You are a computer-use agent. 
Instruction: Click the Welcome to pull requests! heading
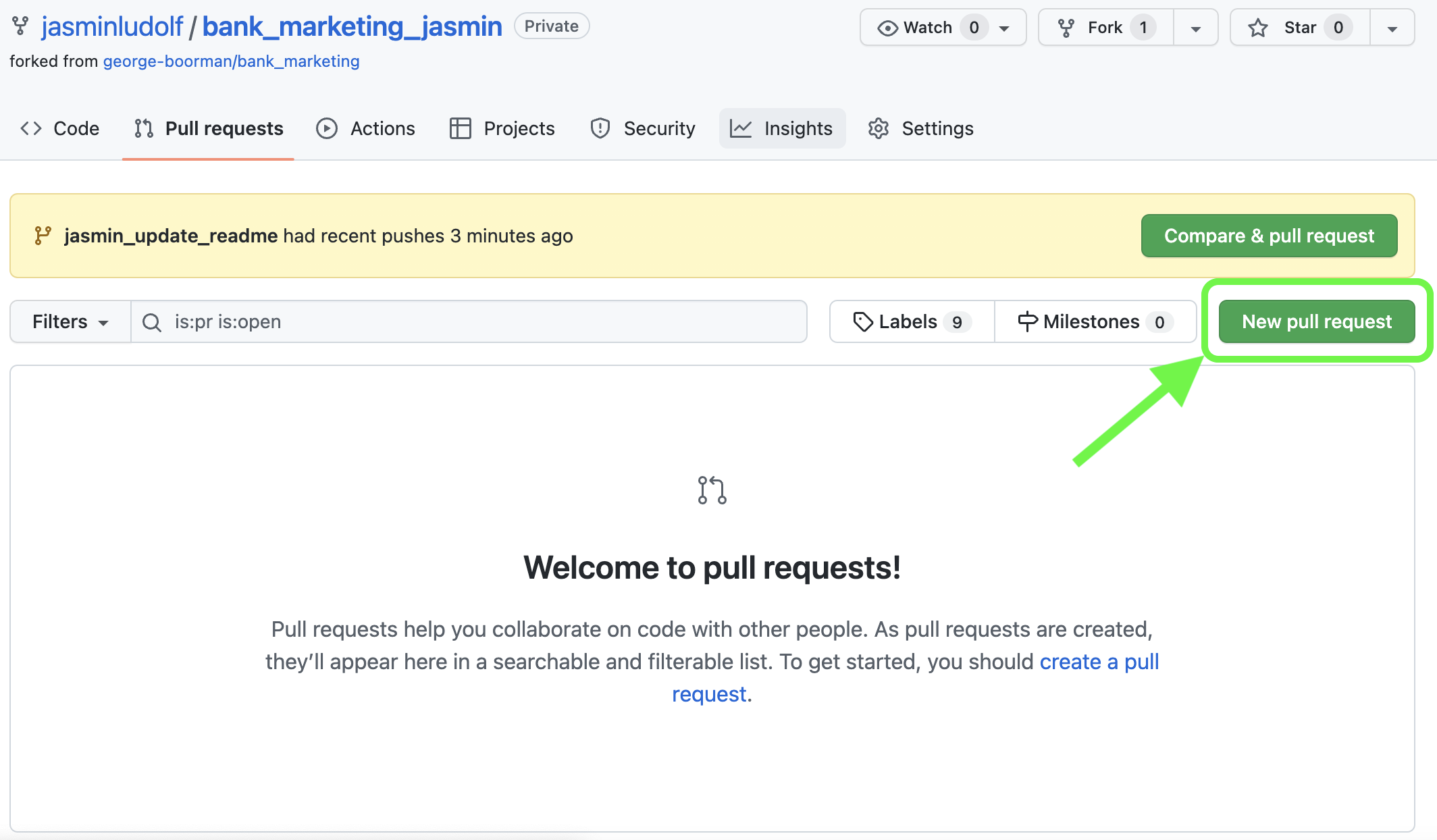point(712,567)
